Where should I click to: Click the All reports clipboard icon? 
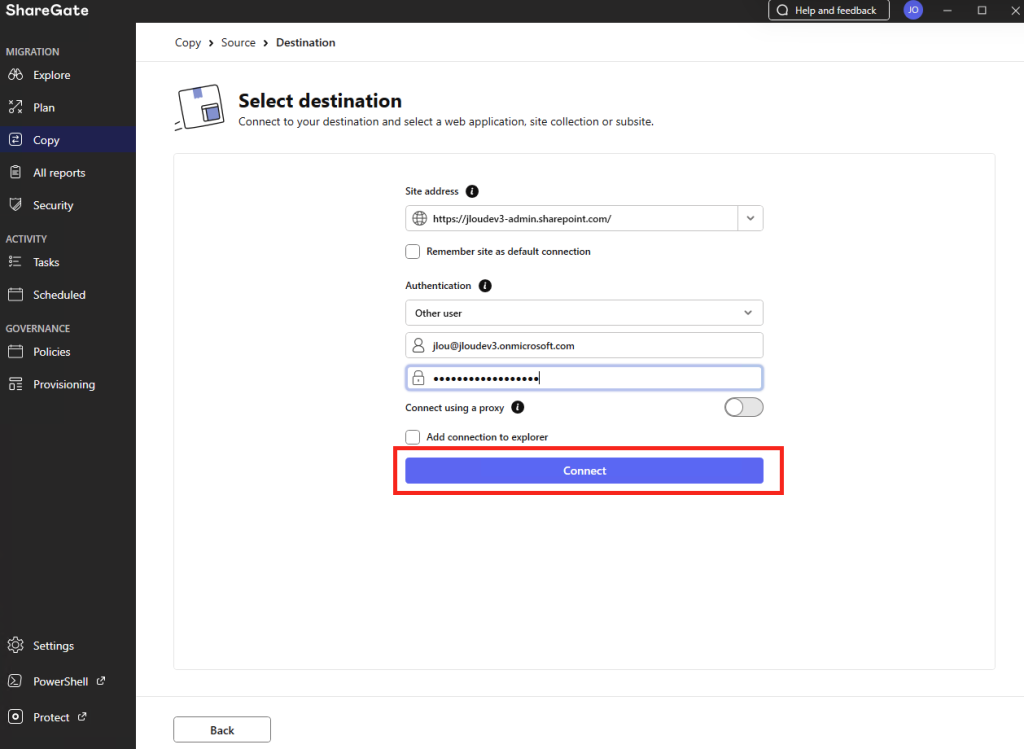[x=16, y=172]
